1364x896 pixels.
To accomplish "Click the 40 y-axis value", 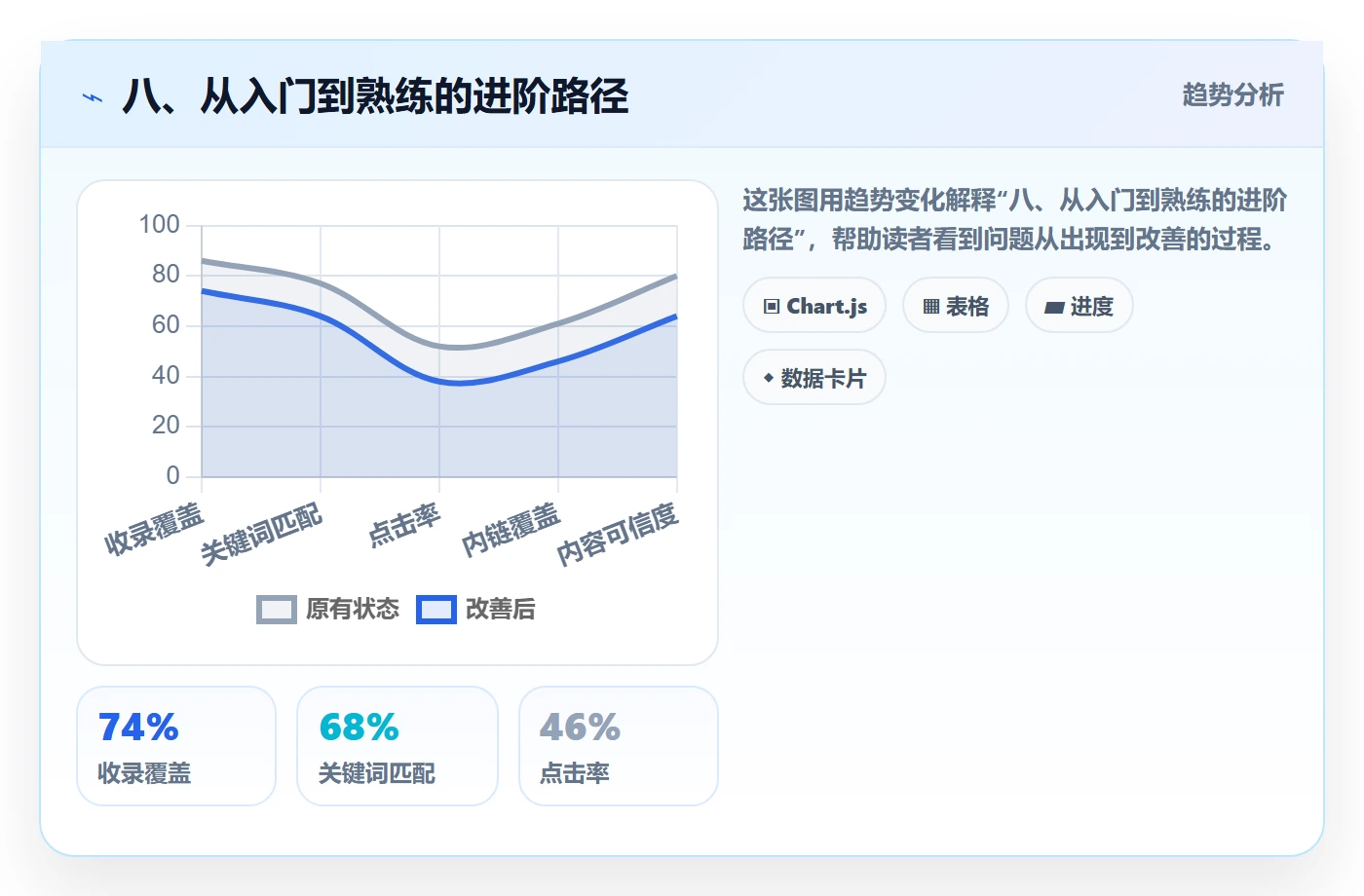I will coord(166,376).
